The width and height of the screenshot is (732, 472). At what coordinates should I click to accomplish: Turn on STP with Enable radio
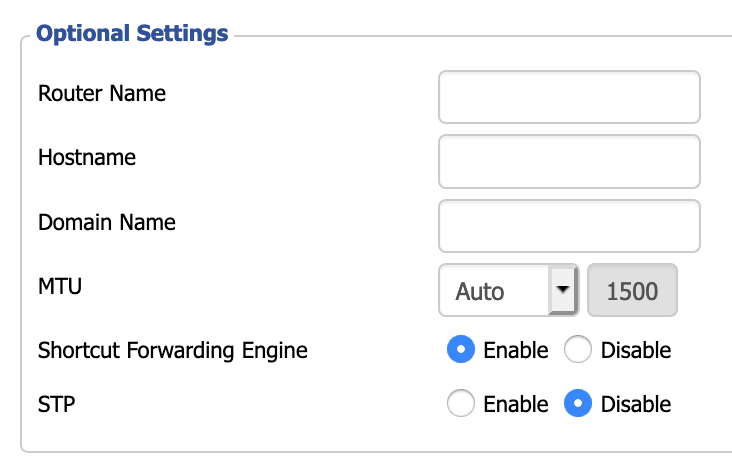point(461,403)
